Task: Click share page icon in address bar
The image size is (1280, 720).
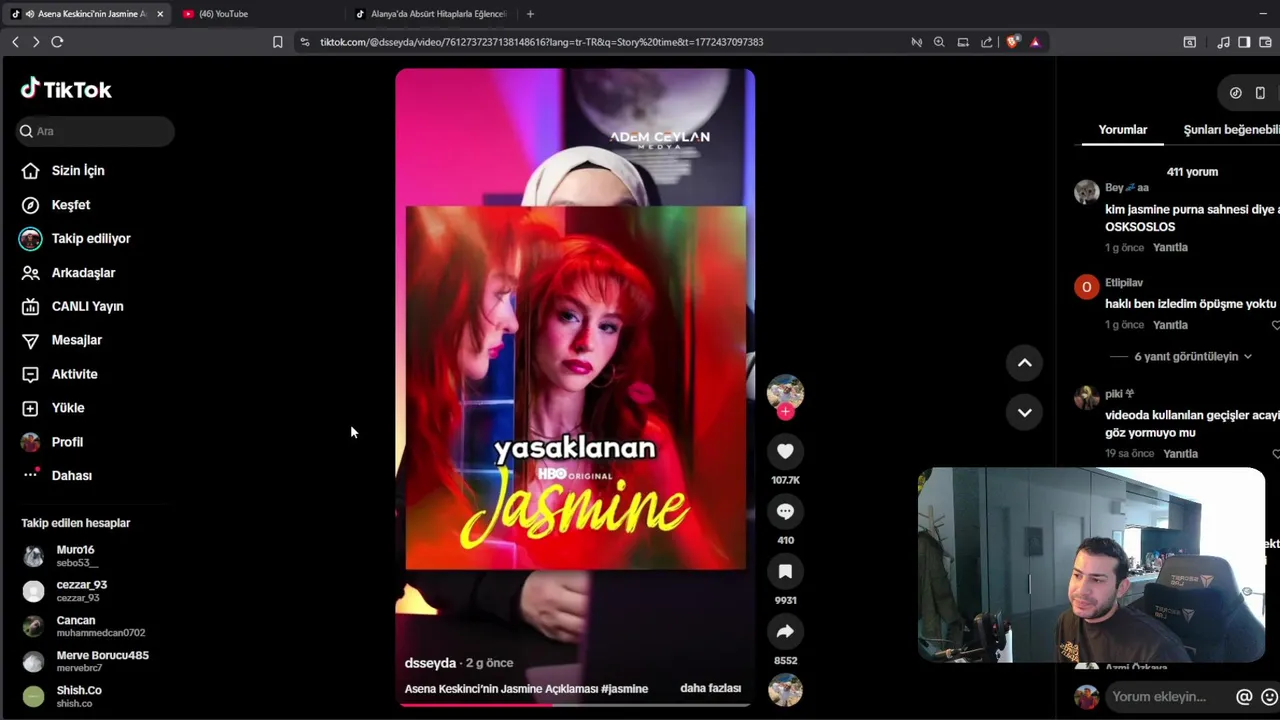Action: (987, 42)
